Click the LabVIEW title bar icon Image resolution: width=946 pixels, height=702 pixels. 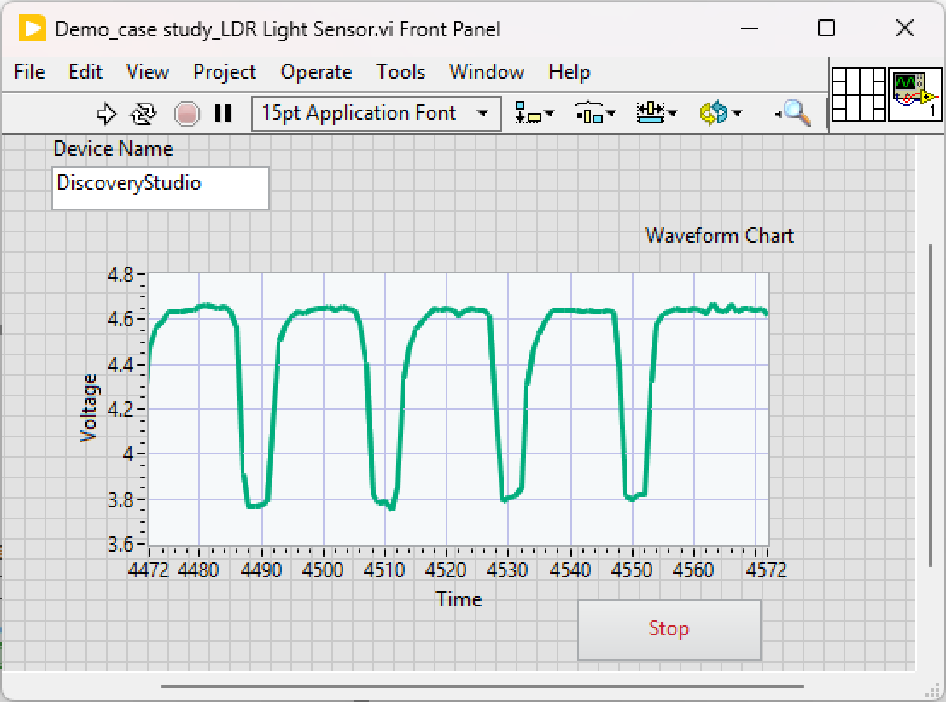coord(32,28)
